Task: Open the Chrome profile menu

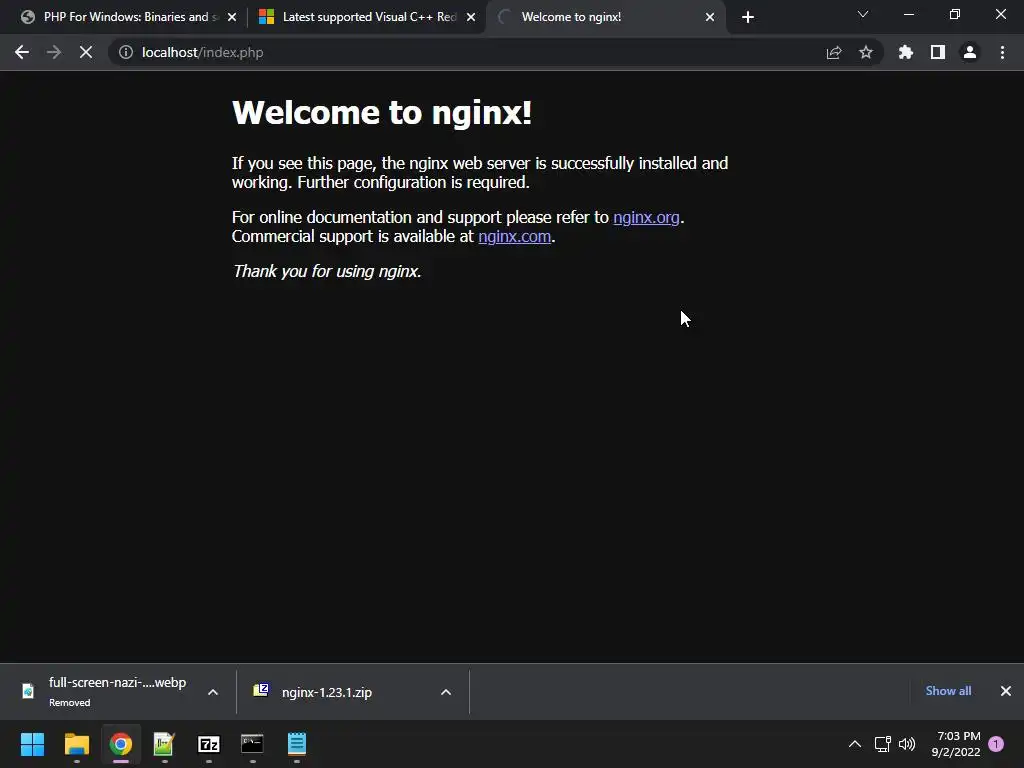Action: [970, 52]
